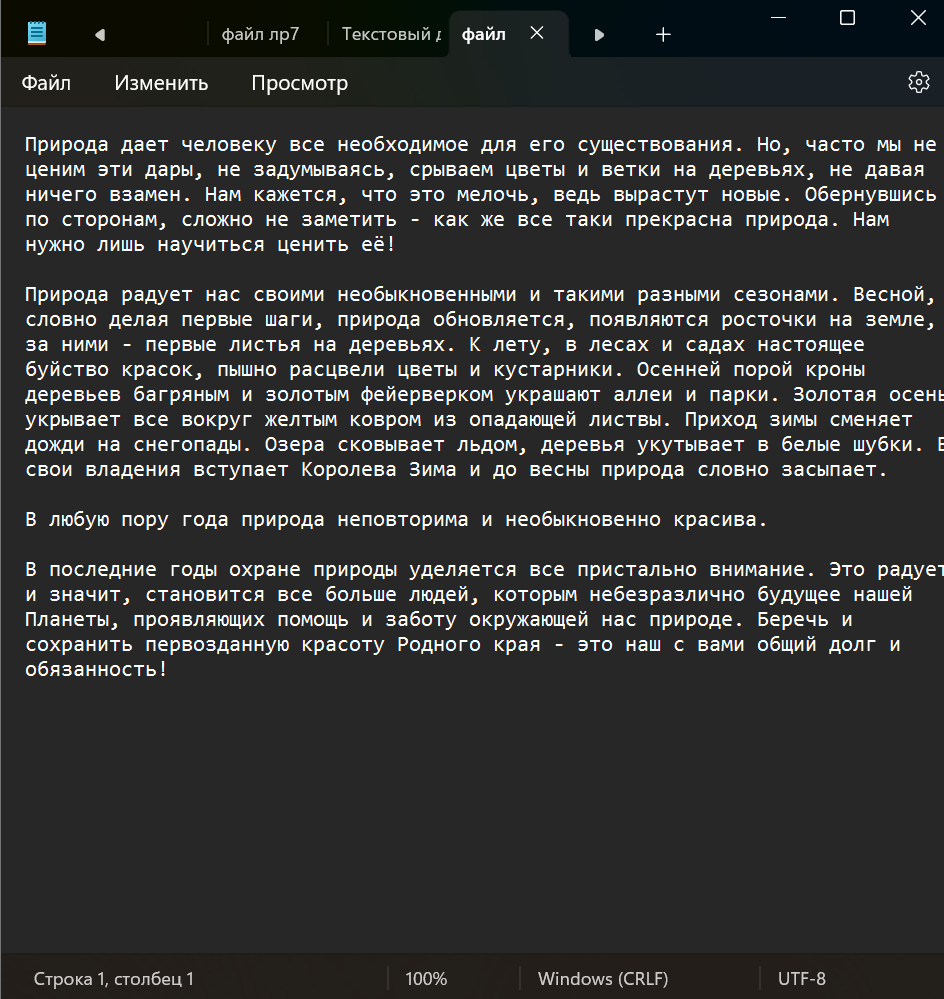Screen dimensions: 944x999
Task: Click 'Windows (CRLF)' line ending indicator
Action: [x=603, y=979]
